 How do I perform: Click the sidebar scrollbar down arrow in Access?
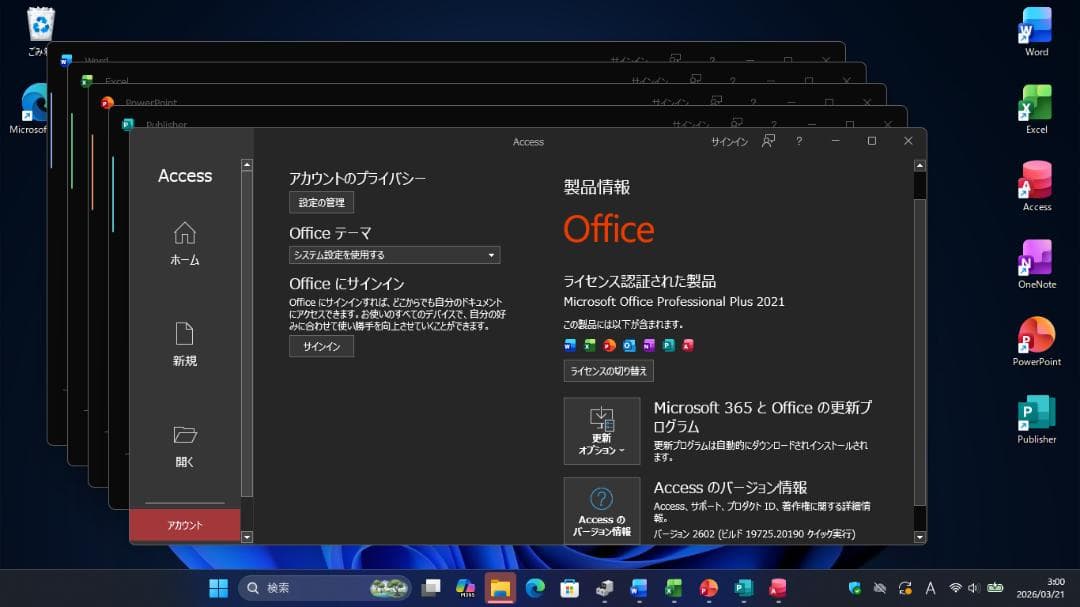pos(247,537)
